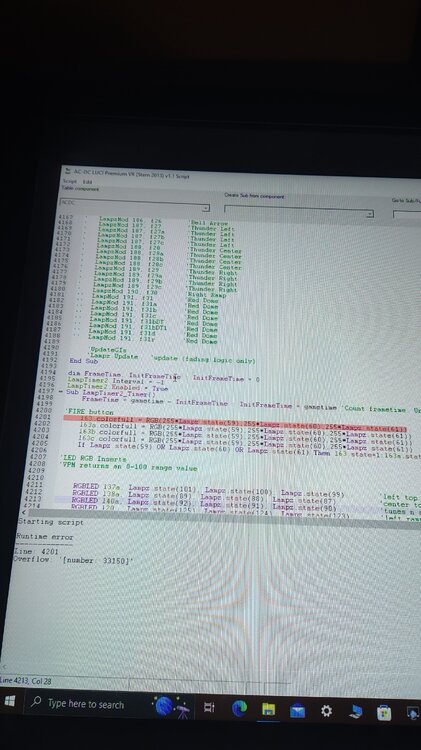Click the code editor's horizontal scrollbar left arrow
The image size is (421, 750).
point(24,513)
